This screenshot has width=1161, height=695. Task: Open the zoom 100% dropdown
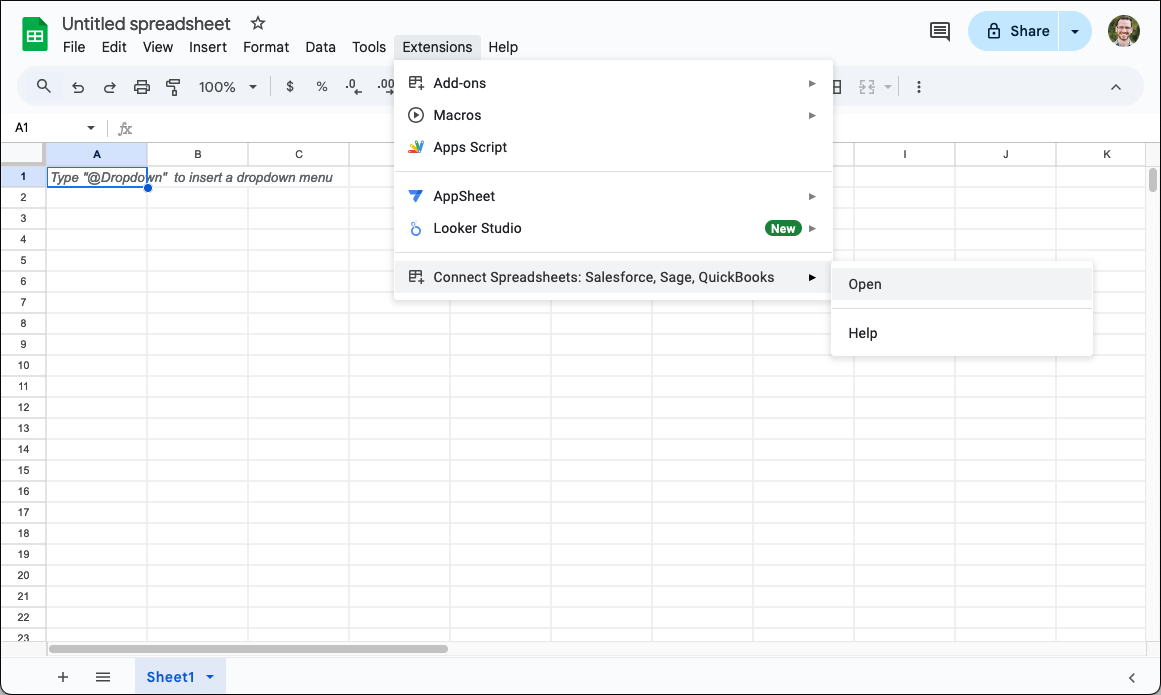click(228, 87)
